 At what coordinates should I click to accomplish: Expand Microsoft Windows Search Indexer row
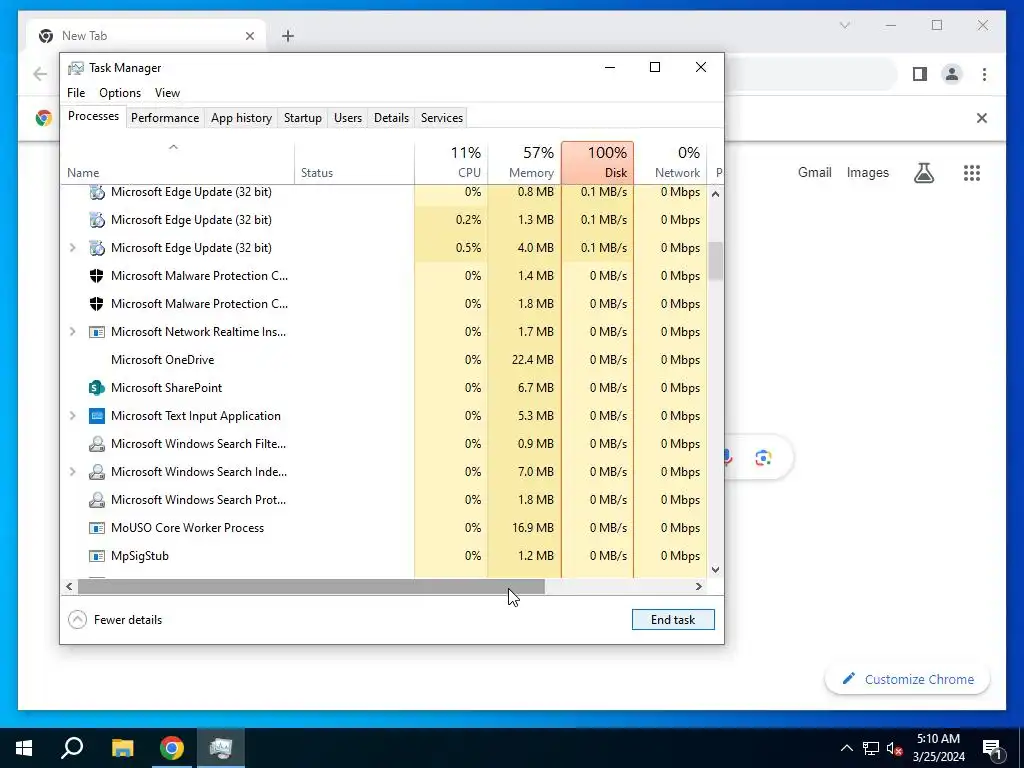(x=72, y=472)
